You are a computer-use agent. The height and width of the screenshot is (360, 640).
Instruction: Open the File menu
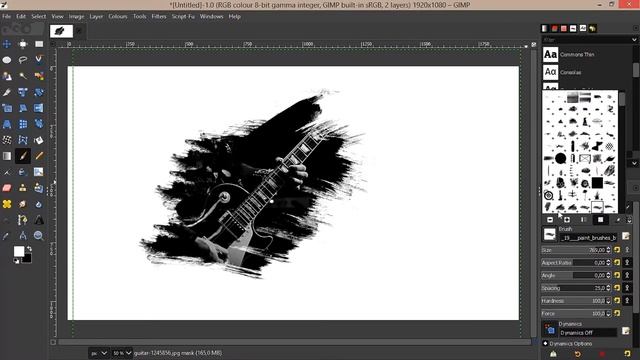(7, 16)
